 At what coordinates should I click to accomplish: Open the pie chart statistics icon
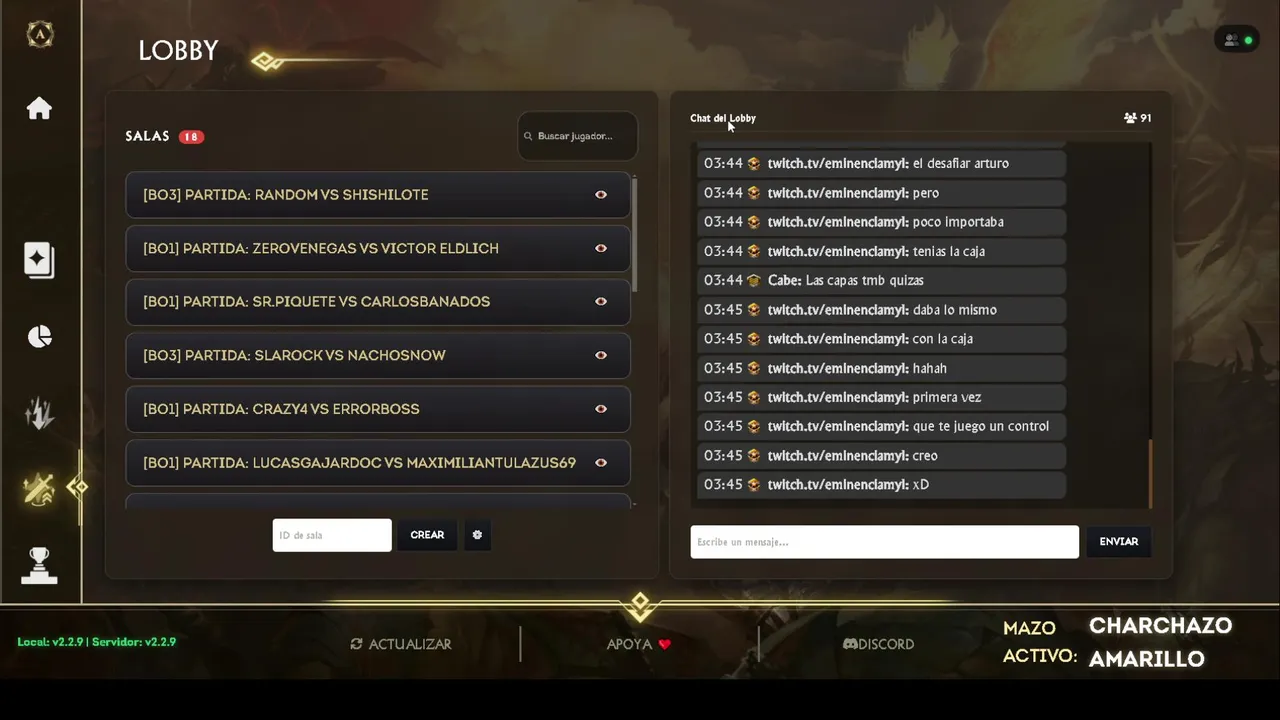(x=39, y=337)
